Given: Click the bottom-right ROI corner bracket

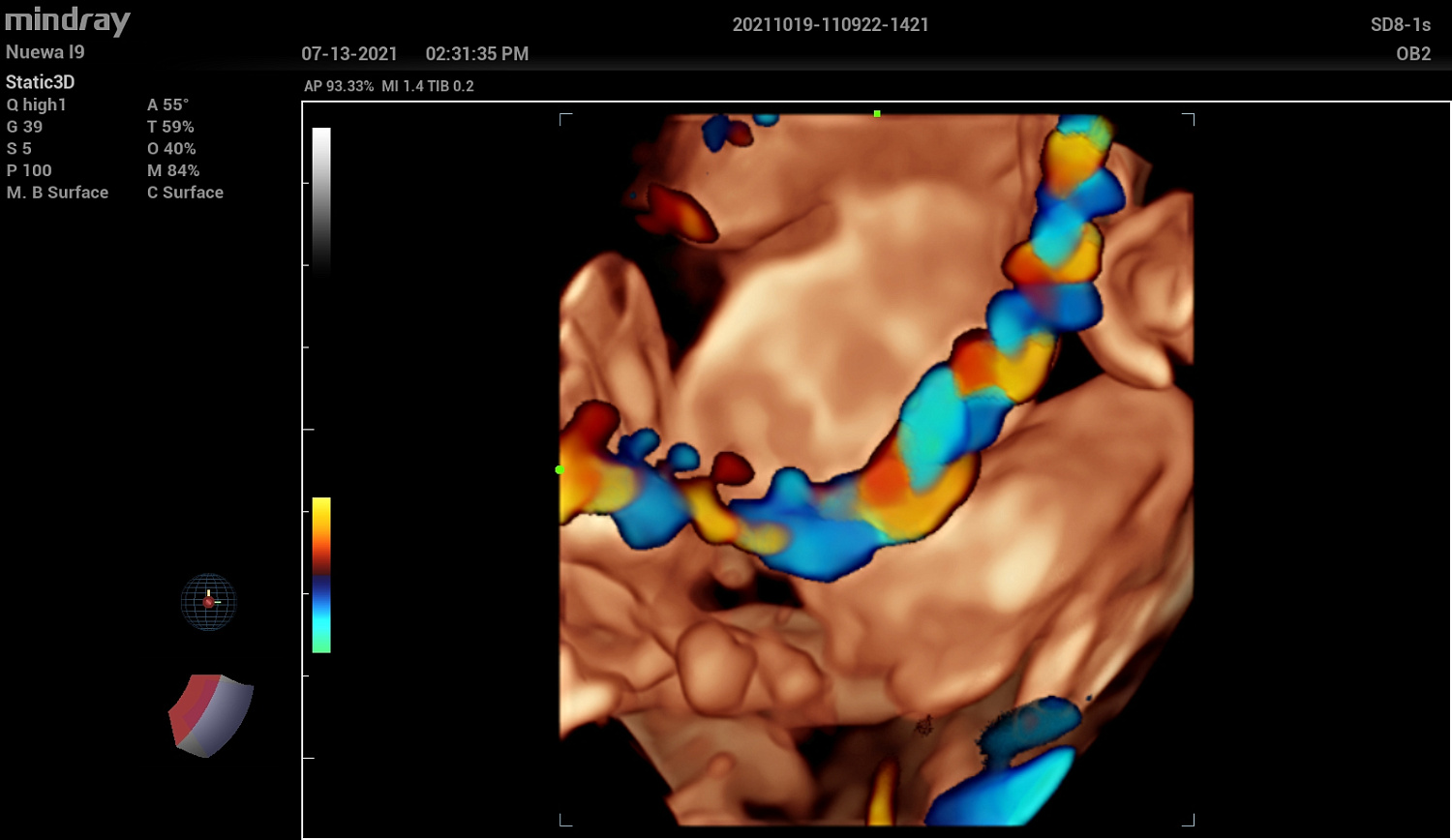Looking at the screenshot, I should click(1190, 821).
